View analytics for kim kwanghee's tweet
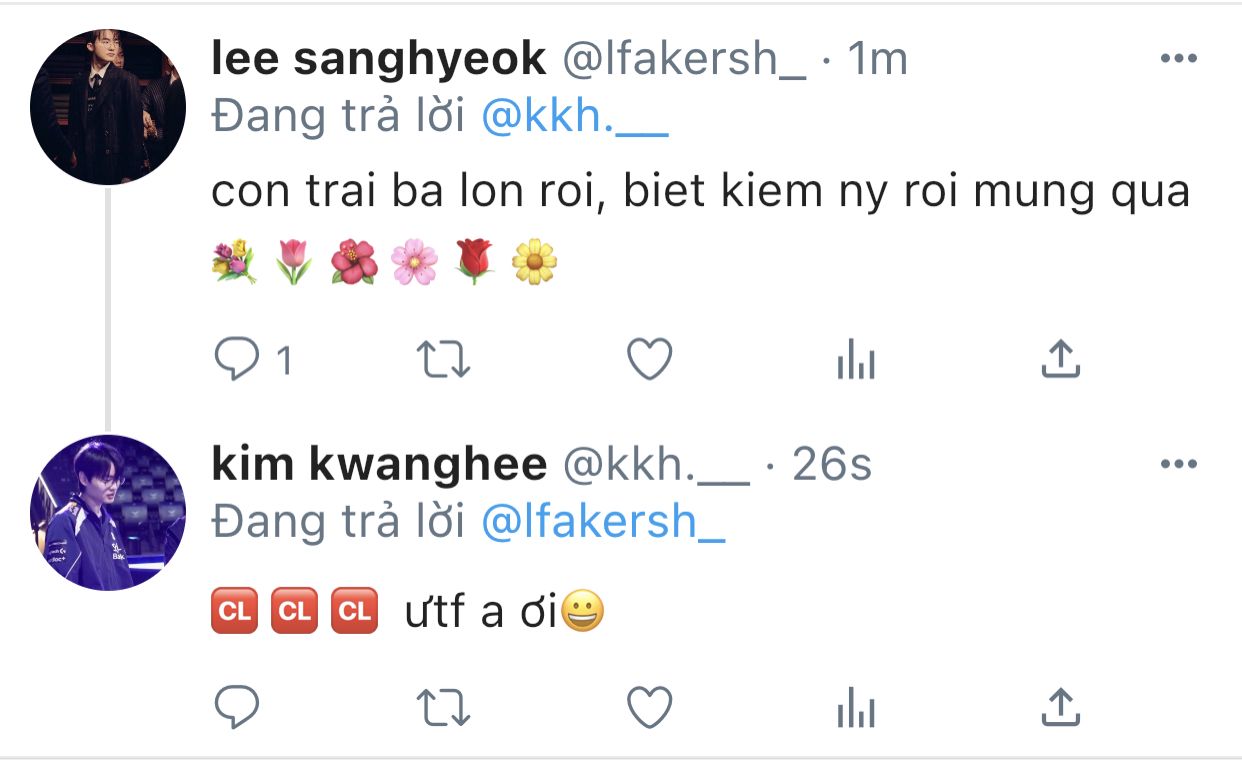Viewport: 1242px width, 768px height. coord(855,711)
